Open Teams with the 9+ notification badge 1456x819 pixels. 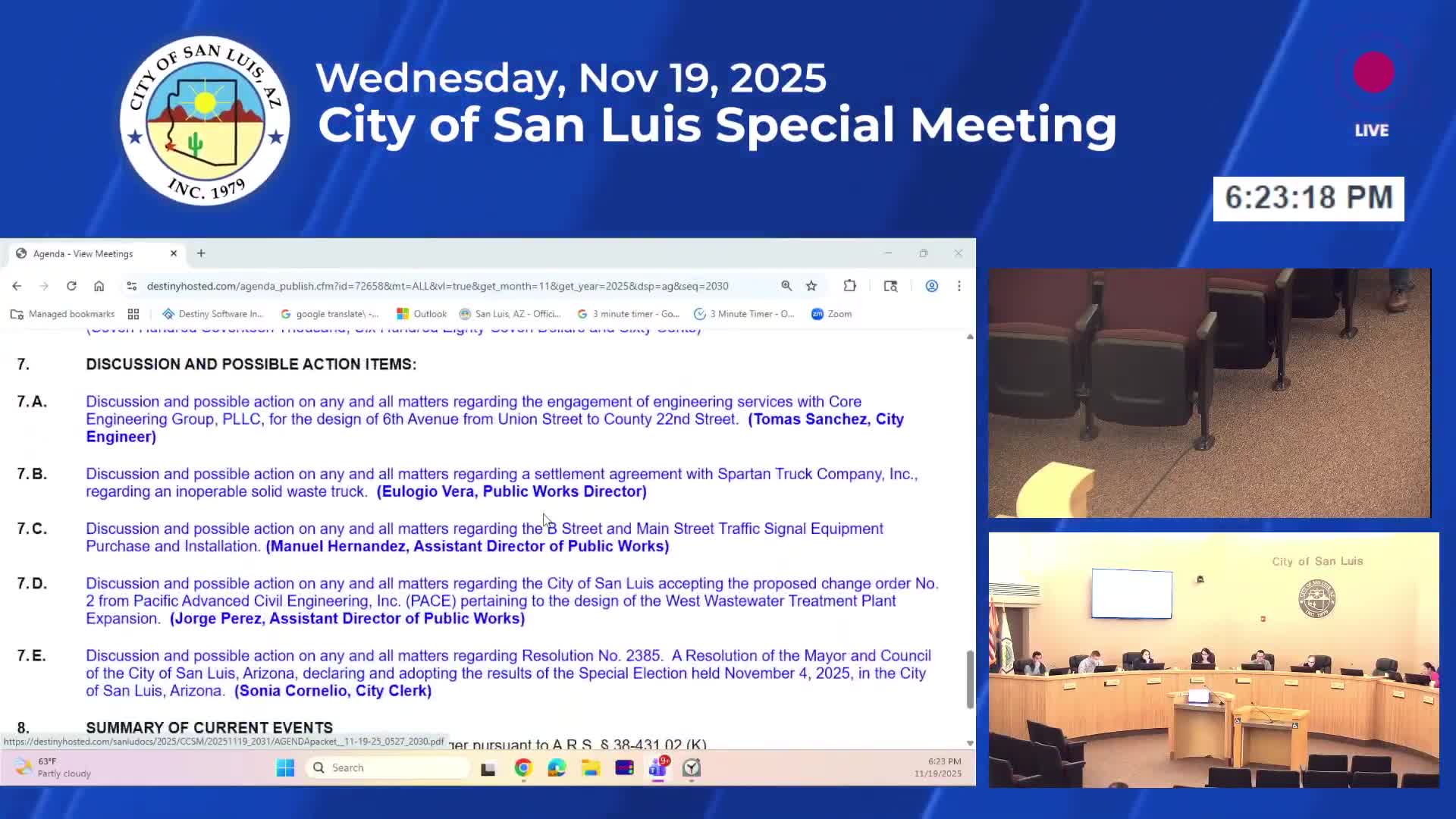(x=657, y=768)
